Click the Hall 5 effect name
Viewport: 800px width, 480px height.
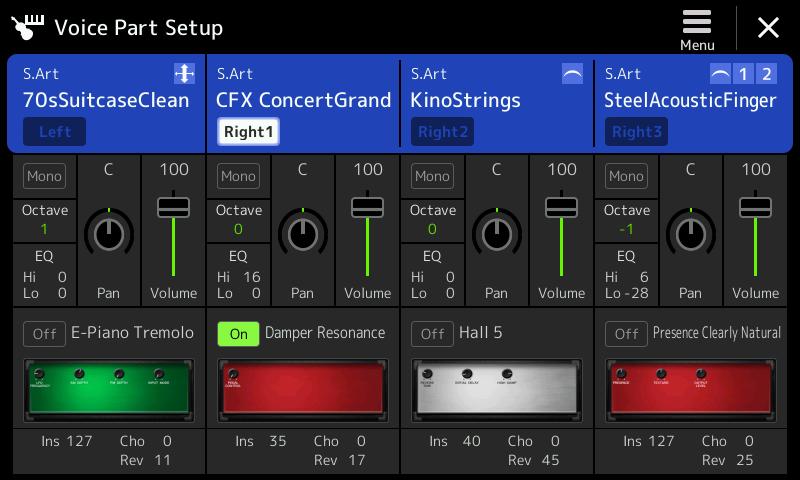481,333
